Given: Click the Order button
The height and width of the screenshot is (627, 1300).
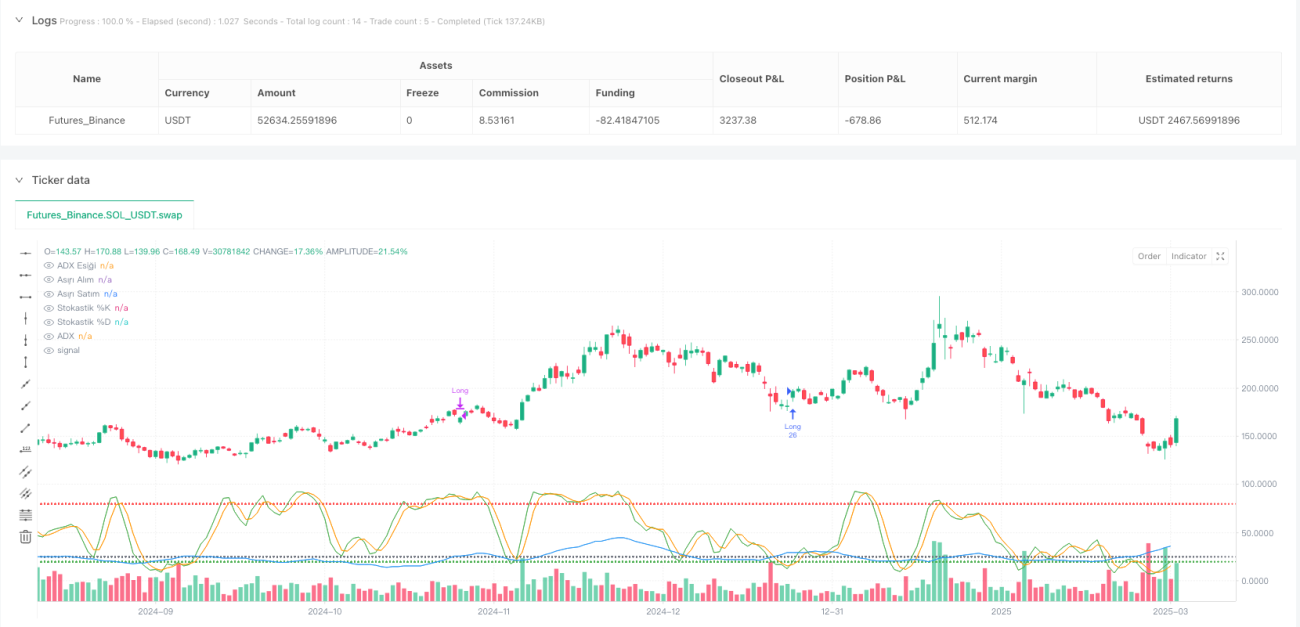Looking at the screenshot, I should point(1149,256).
